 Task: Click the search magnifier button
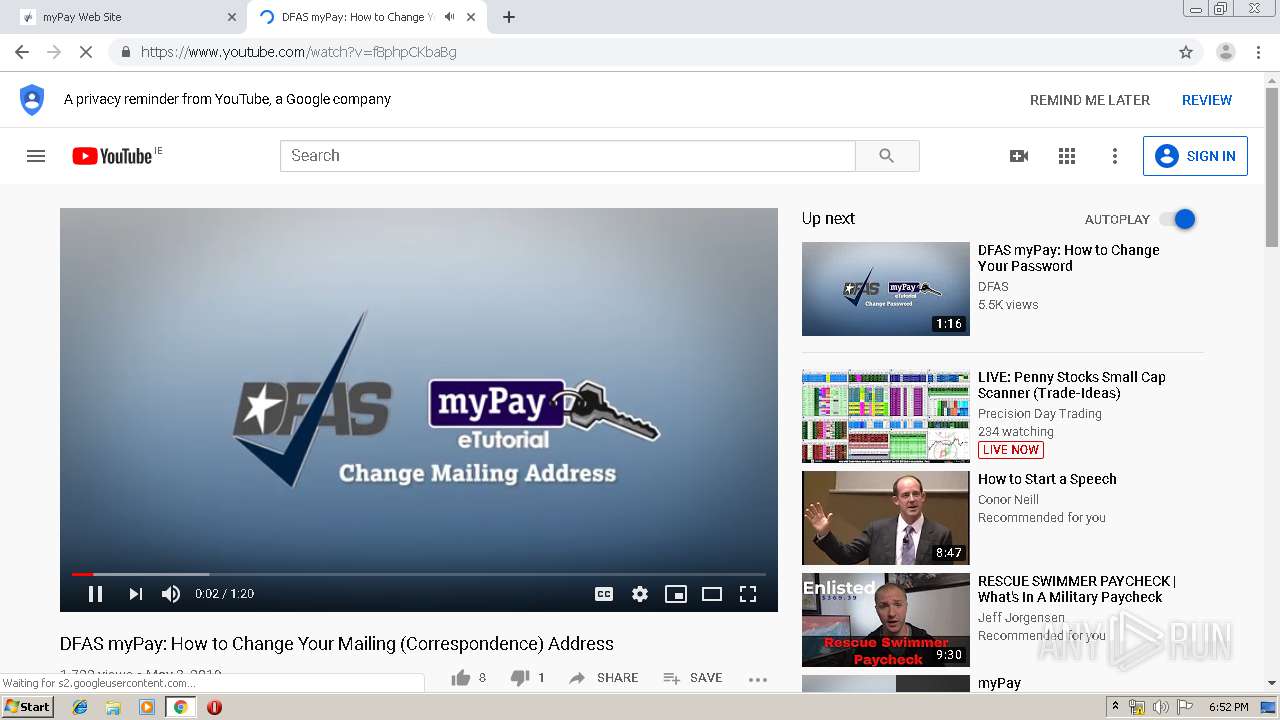[x=887, y=156]
